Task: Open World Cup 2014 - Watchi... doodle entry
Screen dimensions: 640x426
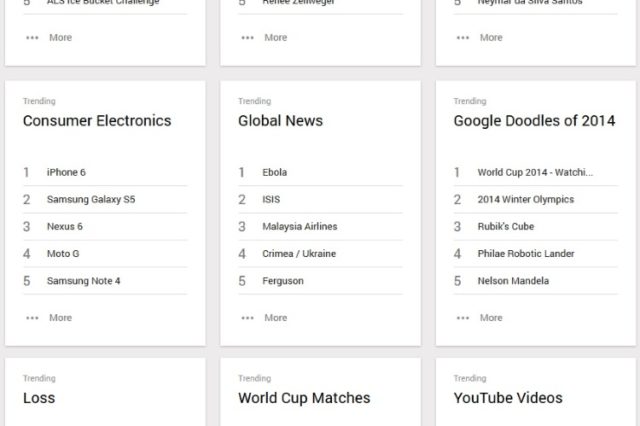Action: 535,172
